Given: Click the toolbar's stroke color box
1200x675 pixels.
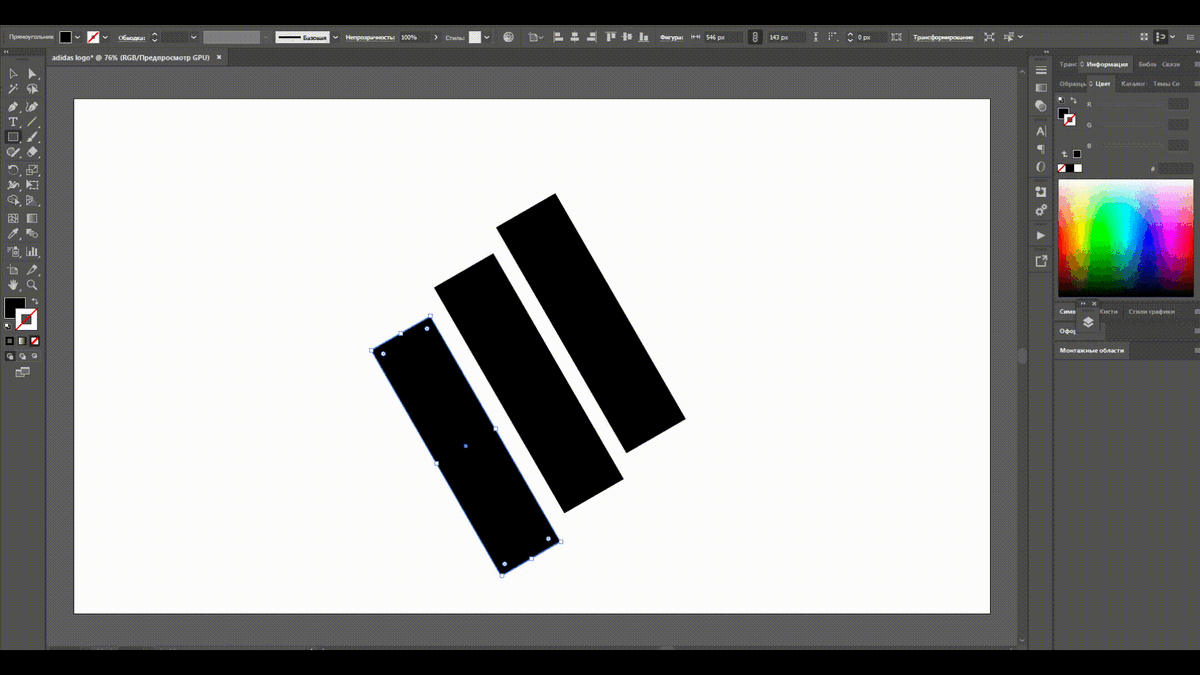Looking at the screenshot, I should 28,320.
